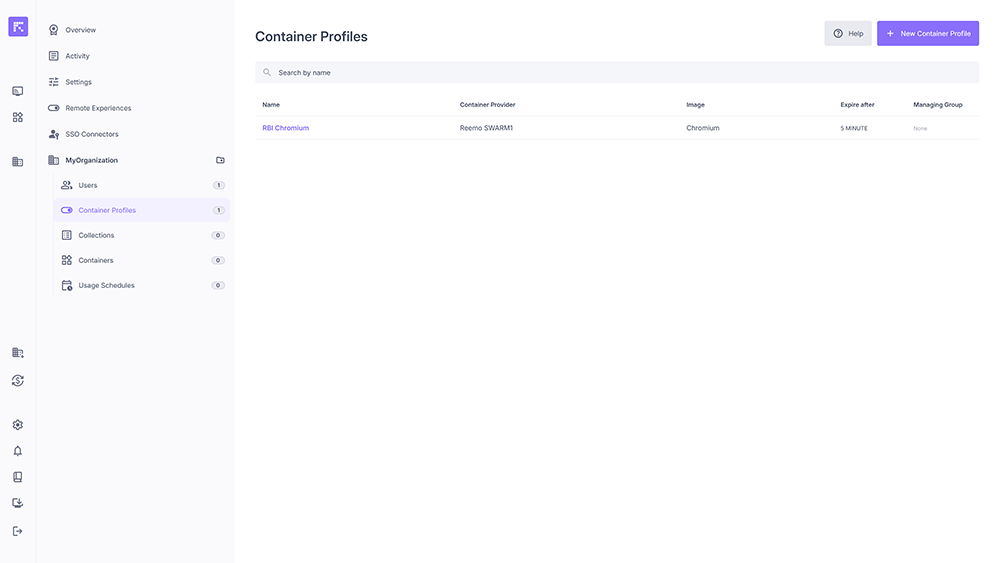
Task: Click the download client icon
Action: click(18, 503)
